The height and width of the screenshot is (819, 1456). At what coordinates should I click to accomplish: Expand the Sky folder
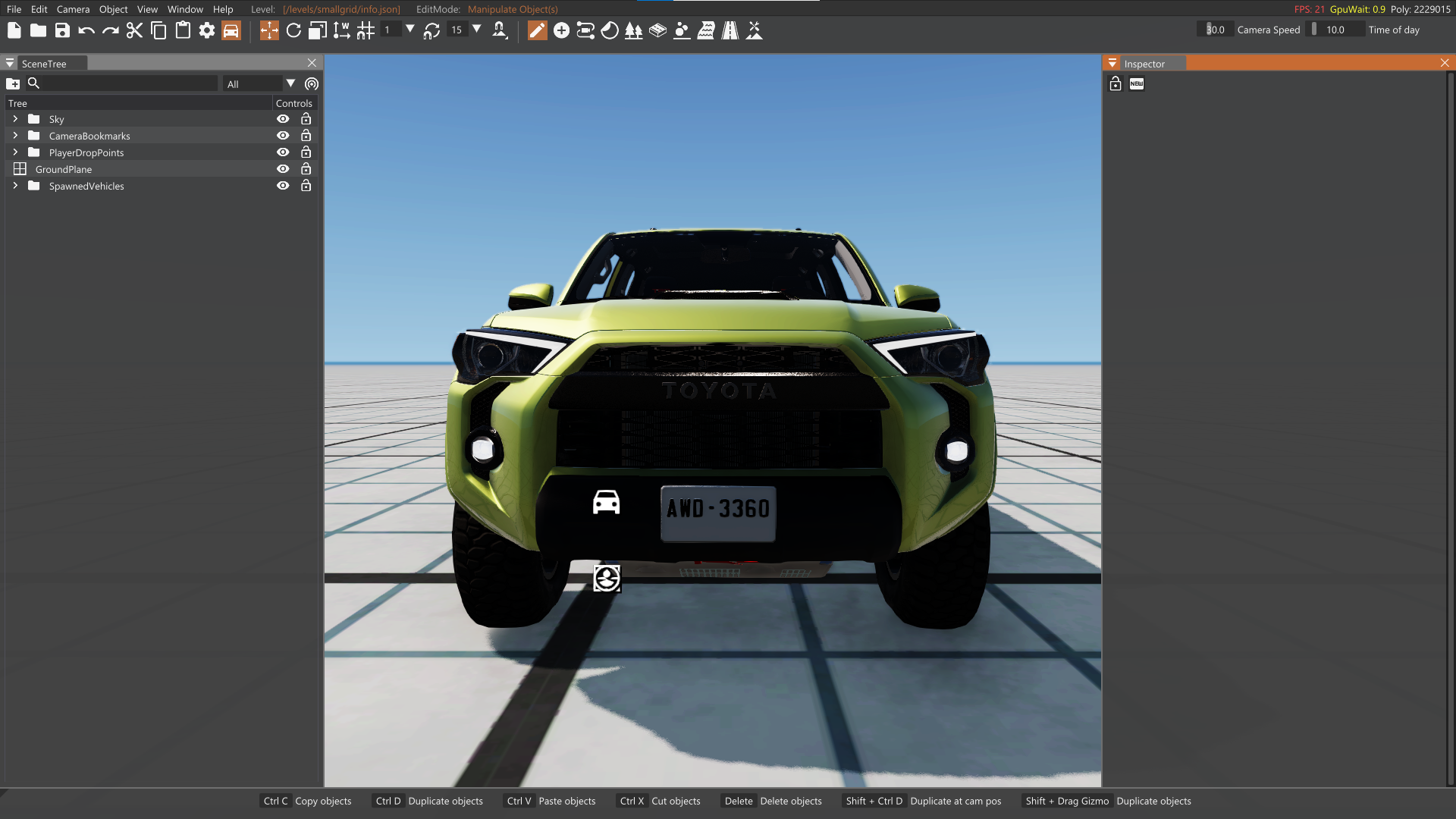coord(15,119)
